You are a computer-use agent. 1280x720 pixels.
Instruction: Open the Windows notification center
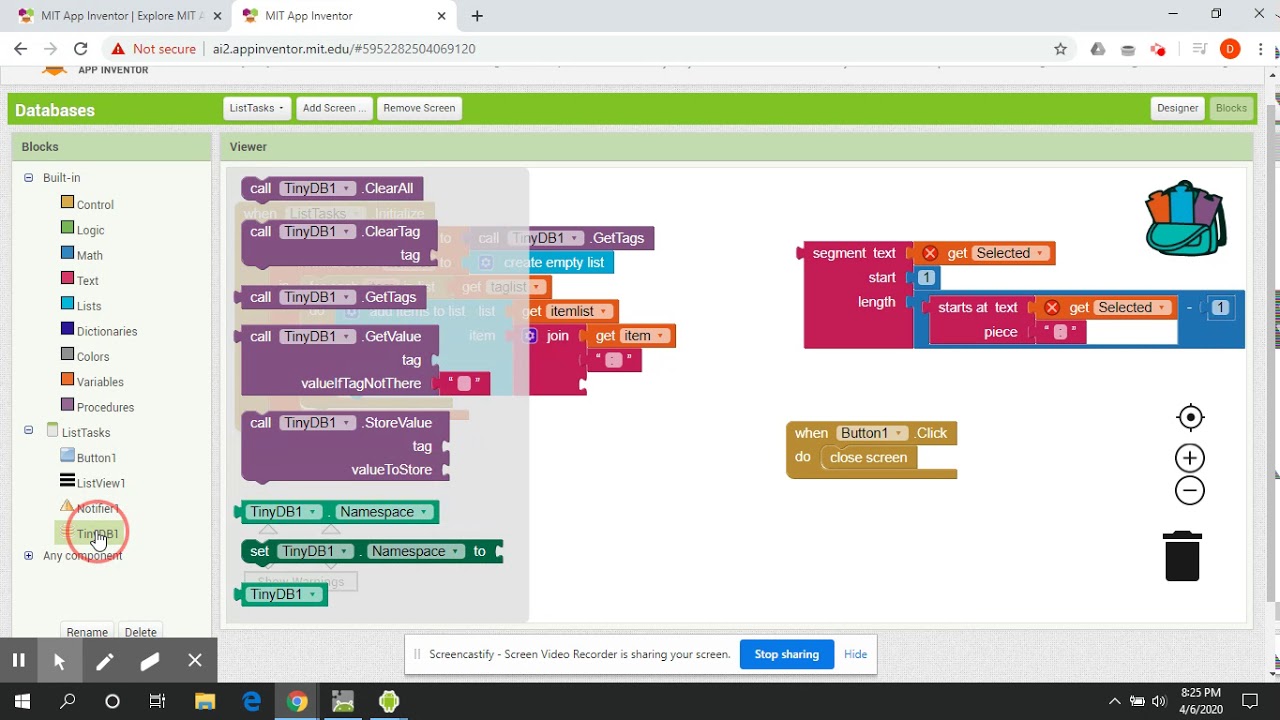[x=1249, y=701]
